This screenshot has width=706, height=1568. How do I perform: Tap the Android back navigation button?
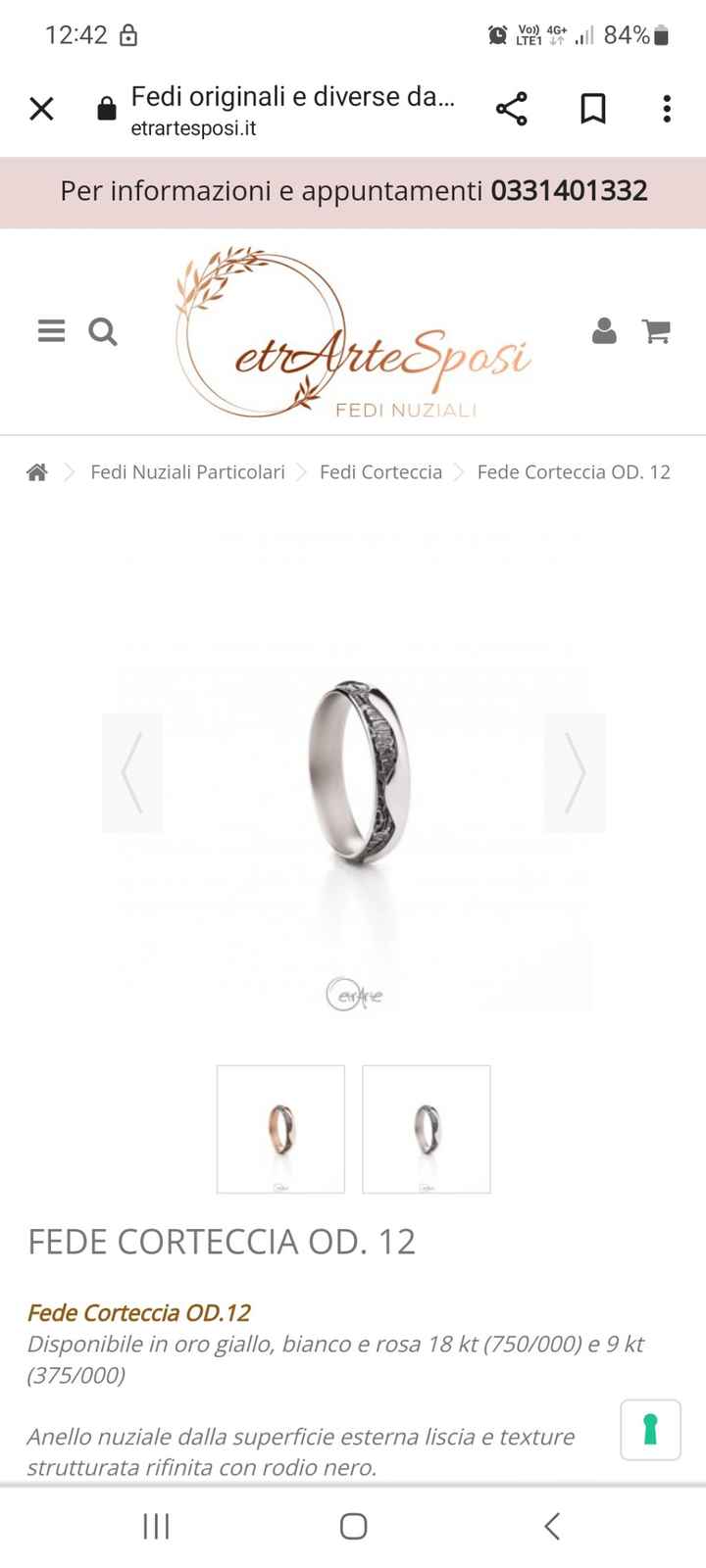tap(552, 1526)
